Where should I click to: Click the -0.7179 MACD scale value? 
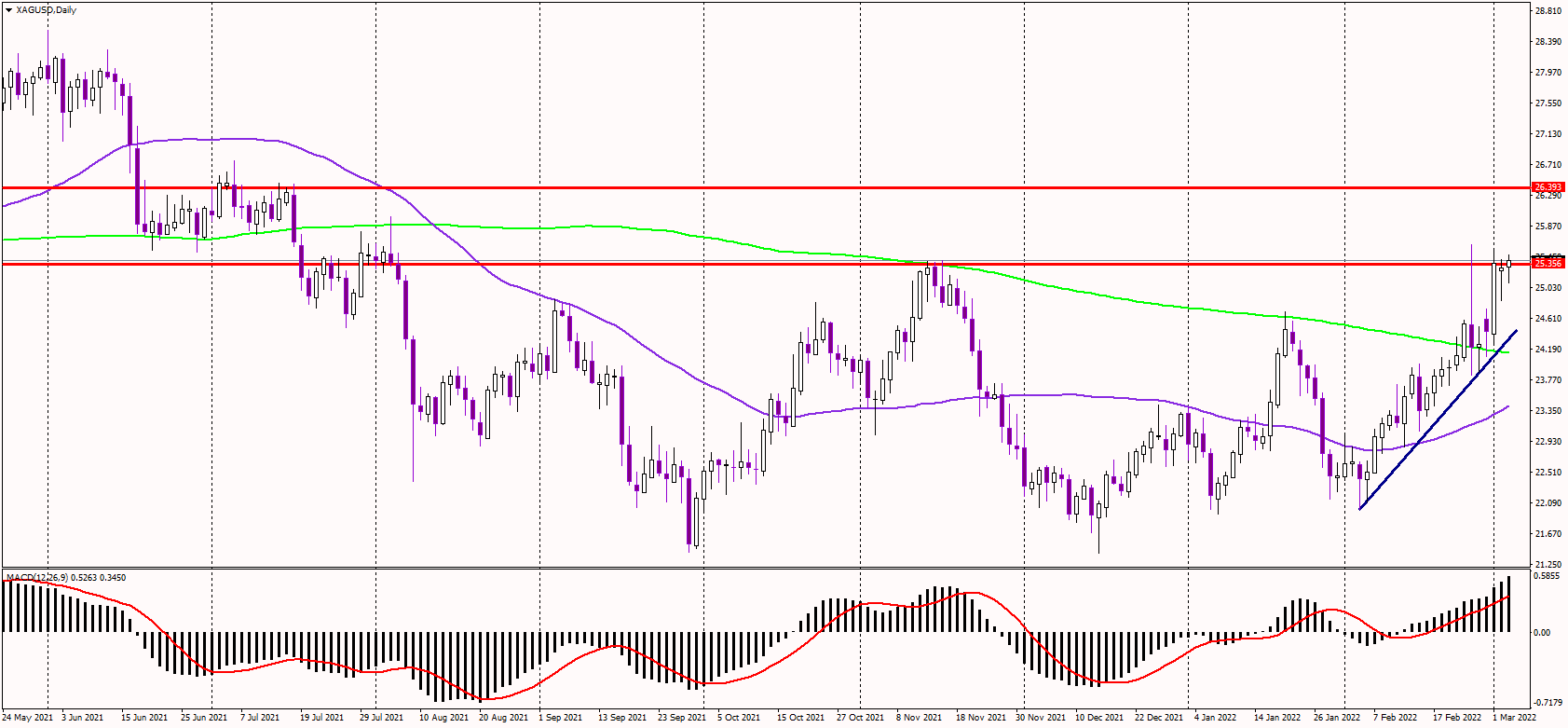[x=1548, y=702]
